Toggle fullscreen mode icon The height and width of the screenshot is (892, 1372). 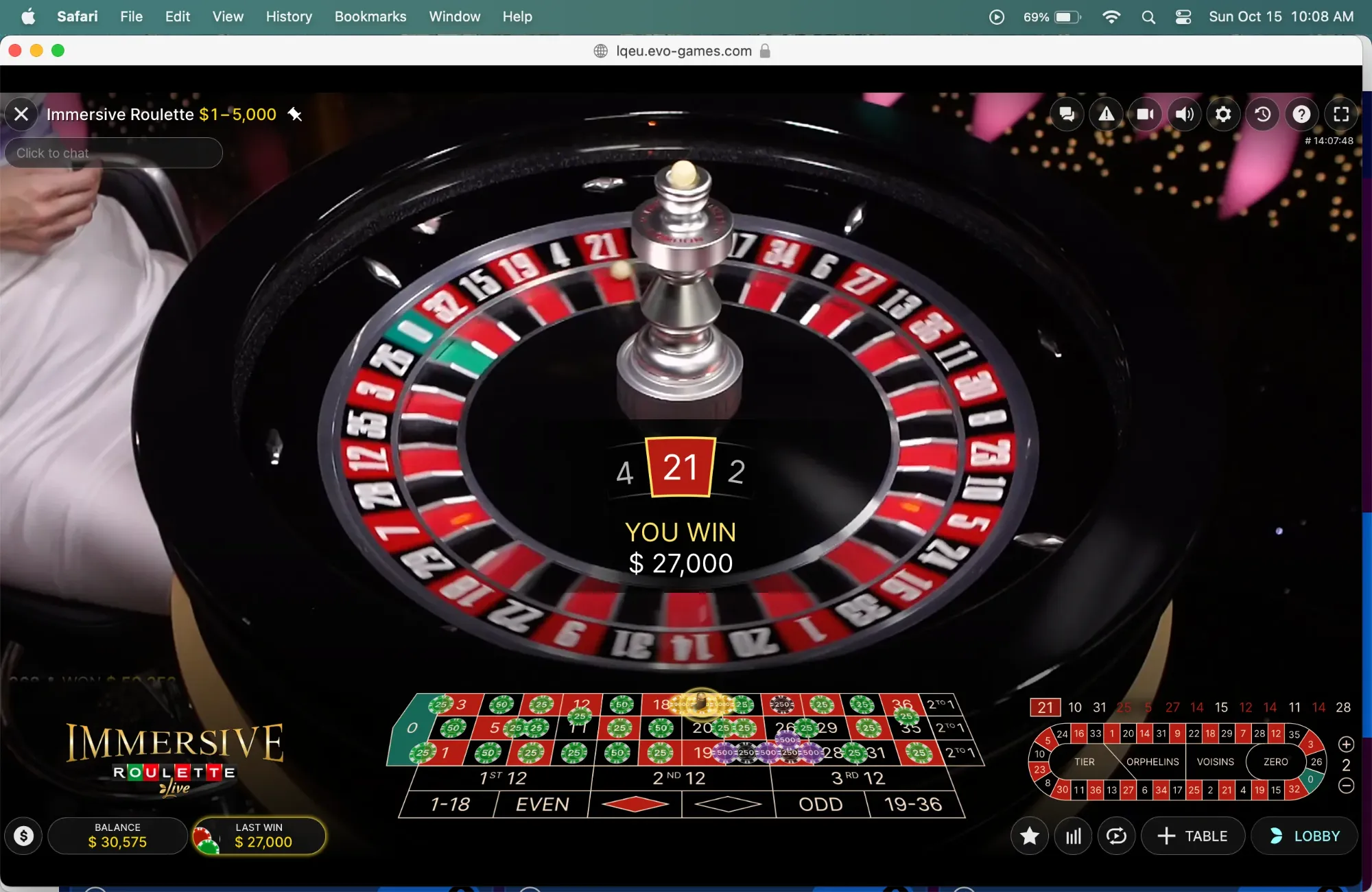tap(1341, 114)
